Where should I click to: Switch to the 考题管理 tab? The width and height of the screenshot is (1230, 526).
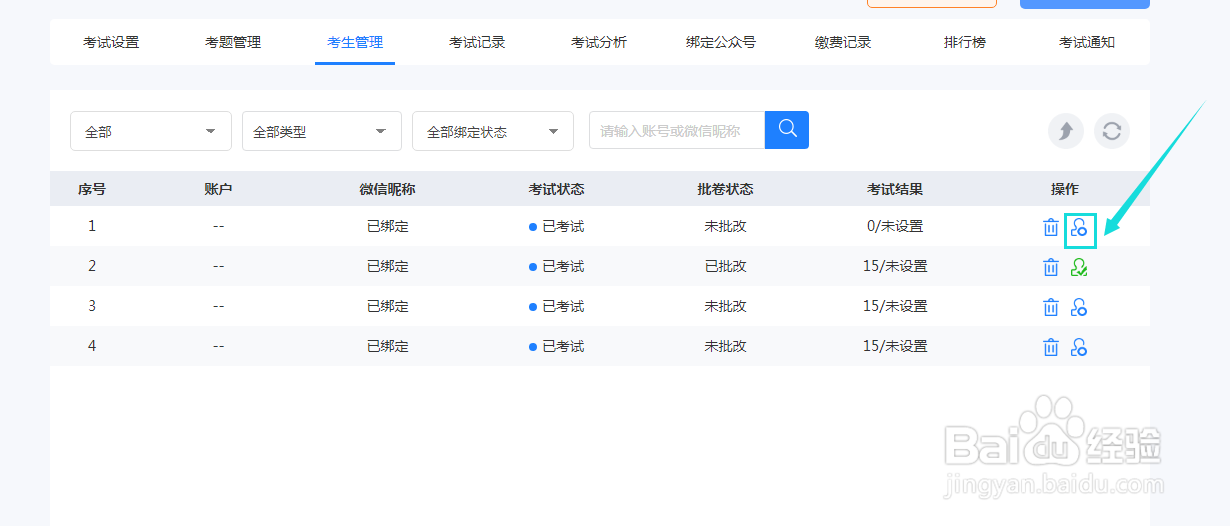tap(233, 42)
